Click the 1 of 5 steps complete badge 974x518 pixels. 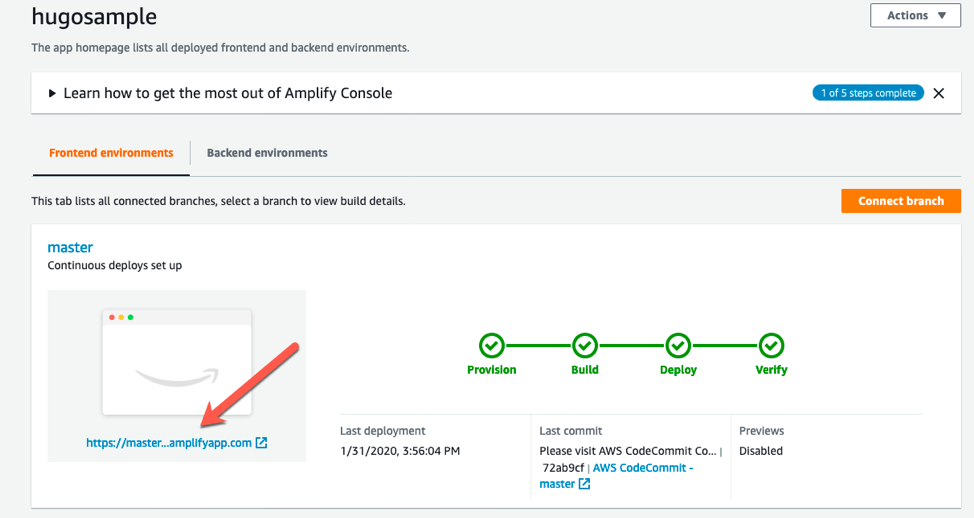click(868, 93)
